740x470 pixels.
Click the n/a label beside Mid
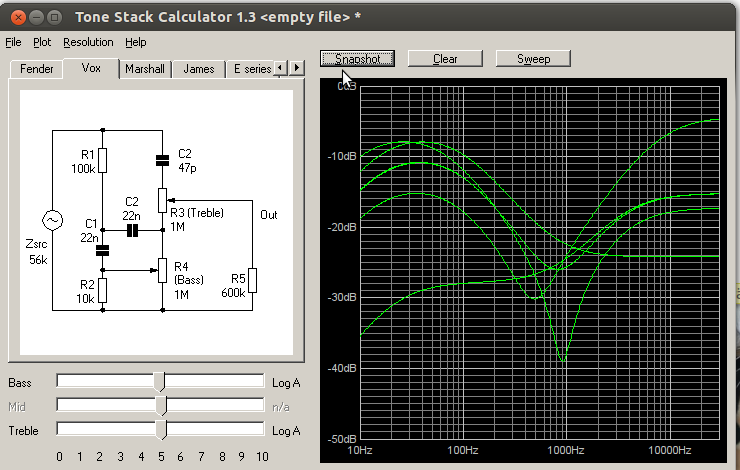click(x=281, y=407)
